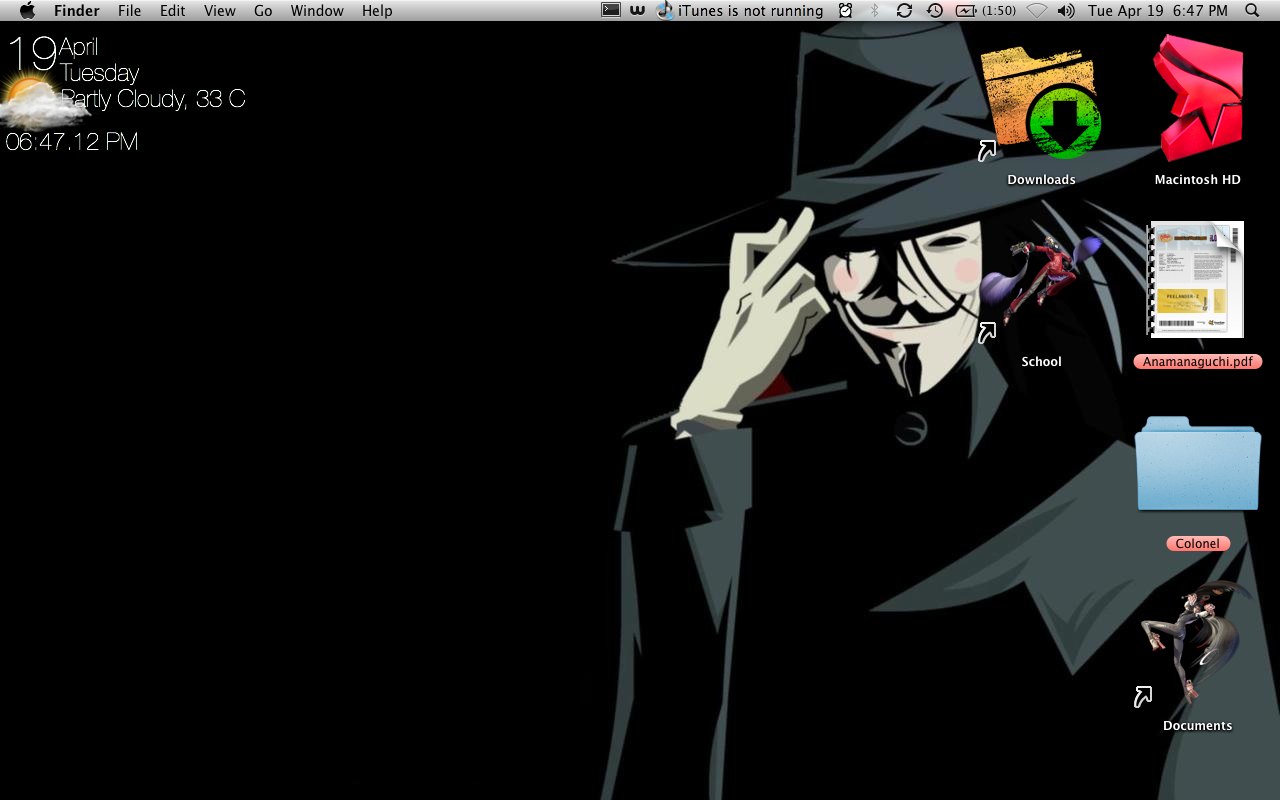Select the Anamanaguchi.pdf thumbnail
This screenshot has height=800, width=1280.
[1196, 280]
